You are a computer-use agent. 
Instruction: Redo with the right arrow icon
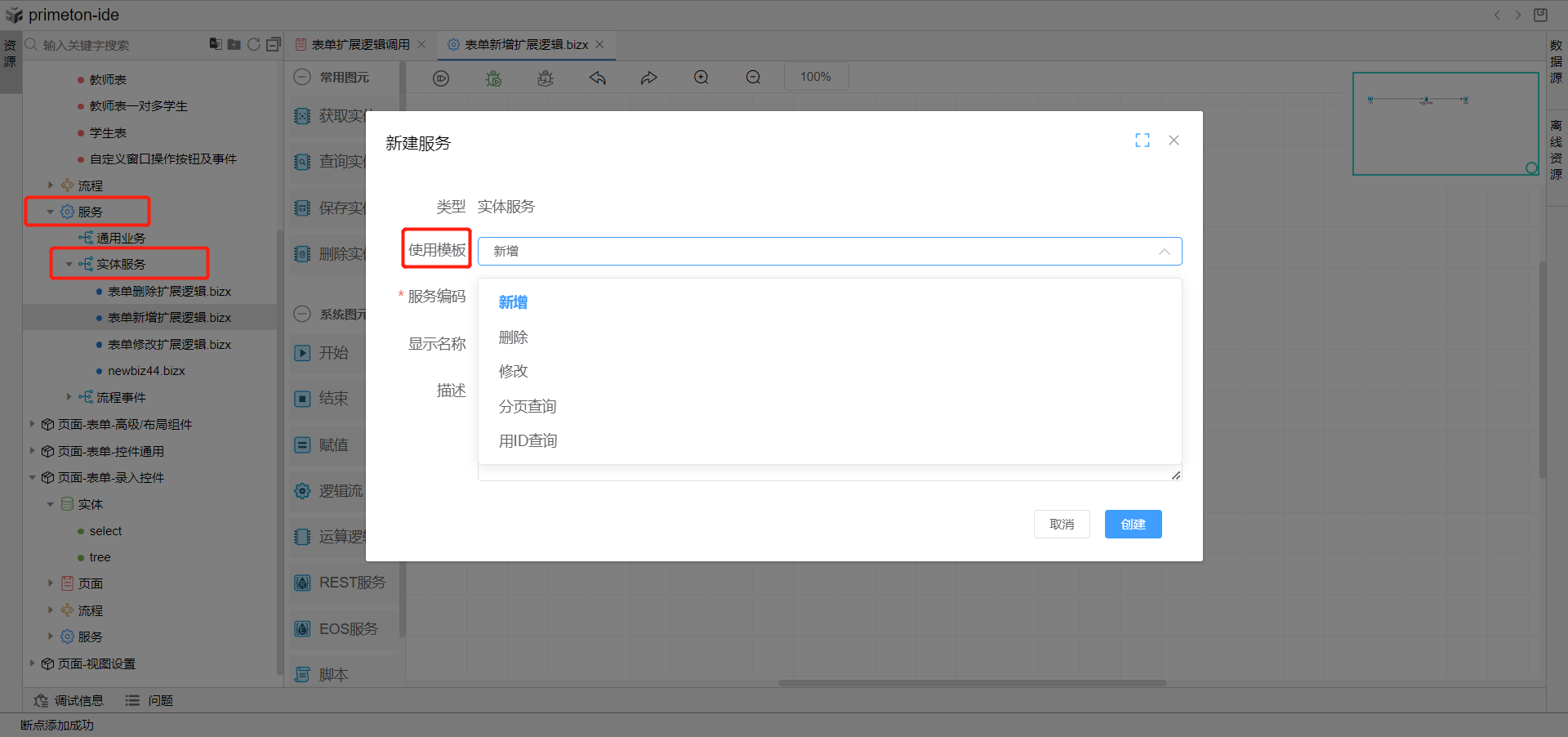pos(649,78)
